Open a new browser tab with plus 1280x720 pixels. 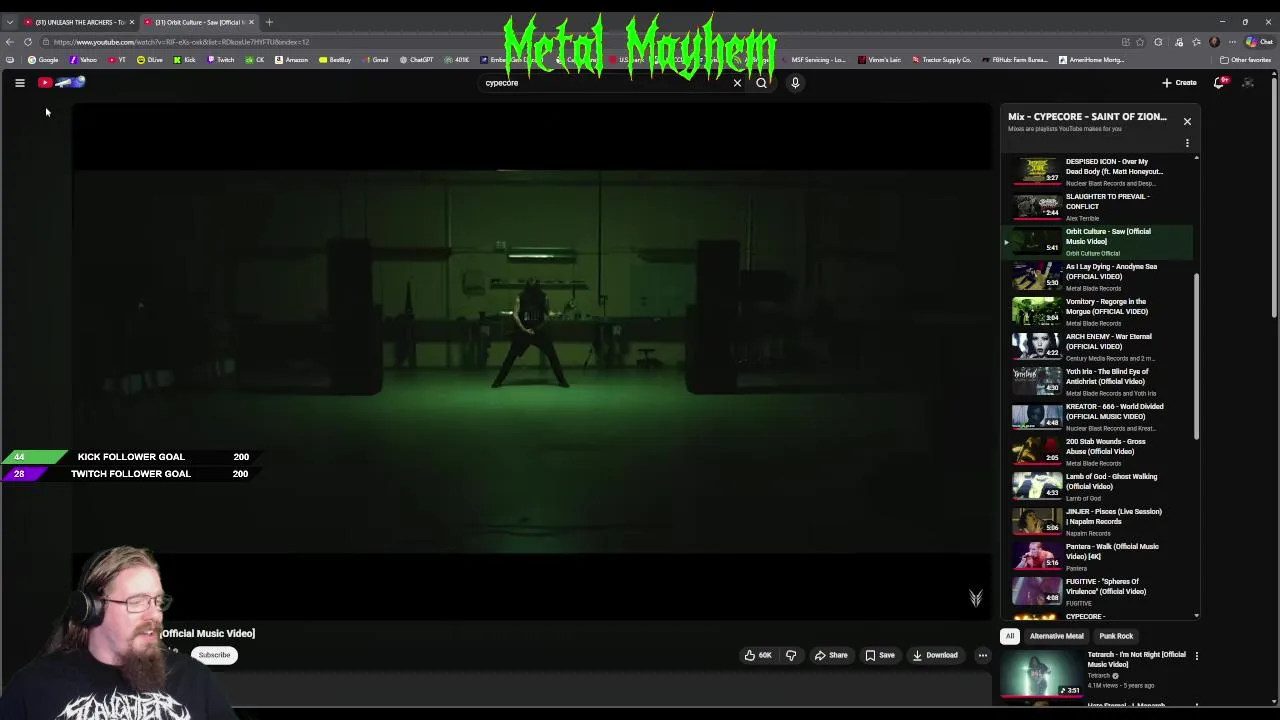[269, 22]
